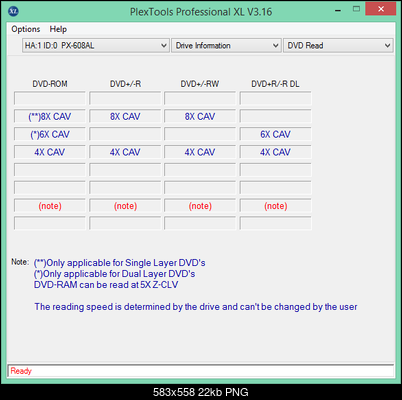
Task: Click the red (note) cell under DVD+/-R
Action: (125, 206)
